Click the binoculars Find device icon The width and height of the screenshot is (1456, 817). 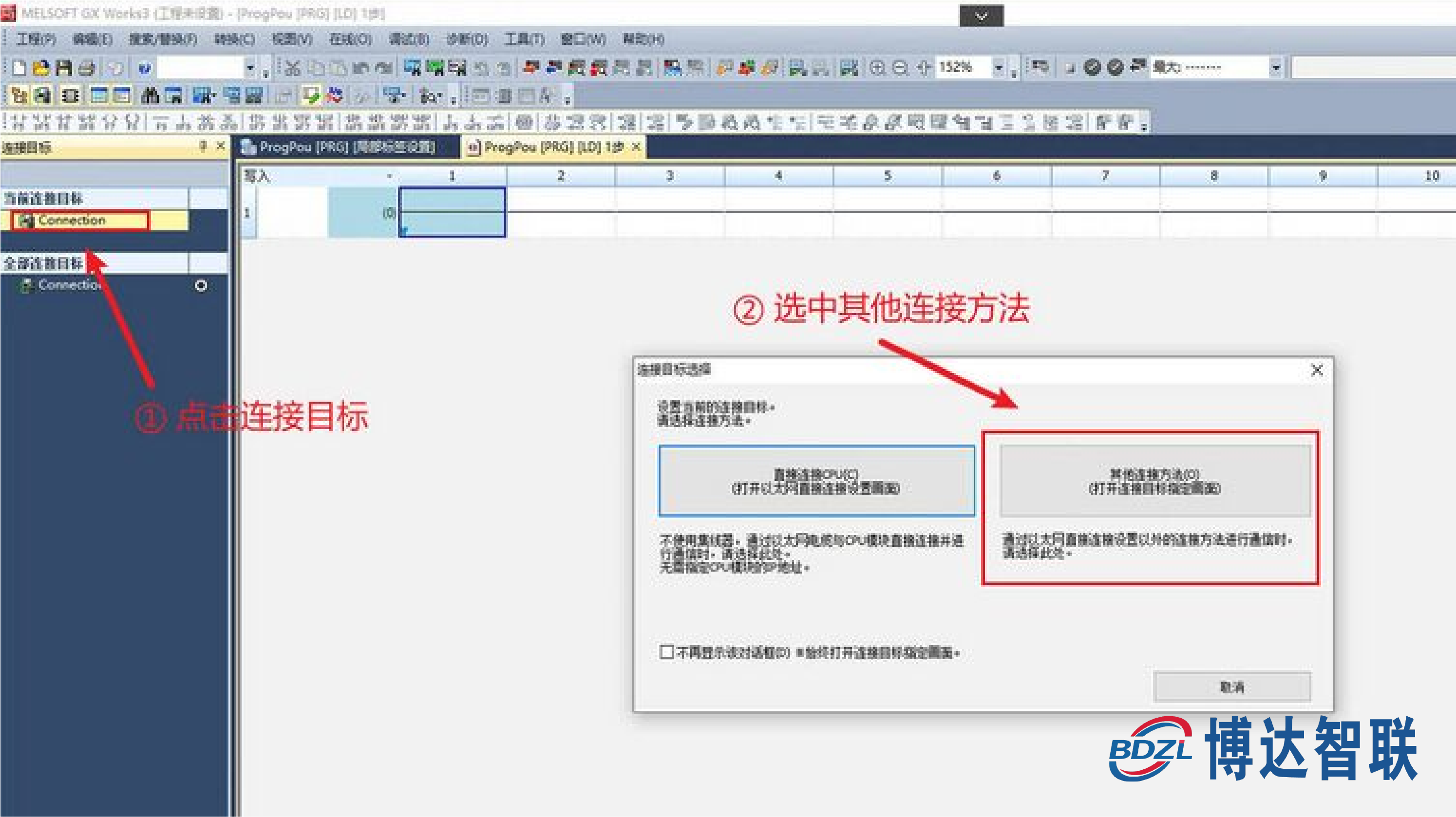pyautogui.click(x=150, y=95)
